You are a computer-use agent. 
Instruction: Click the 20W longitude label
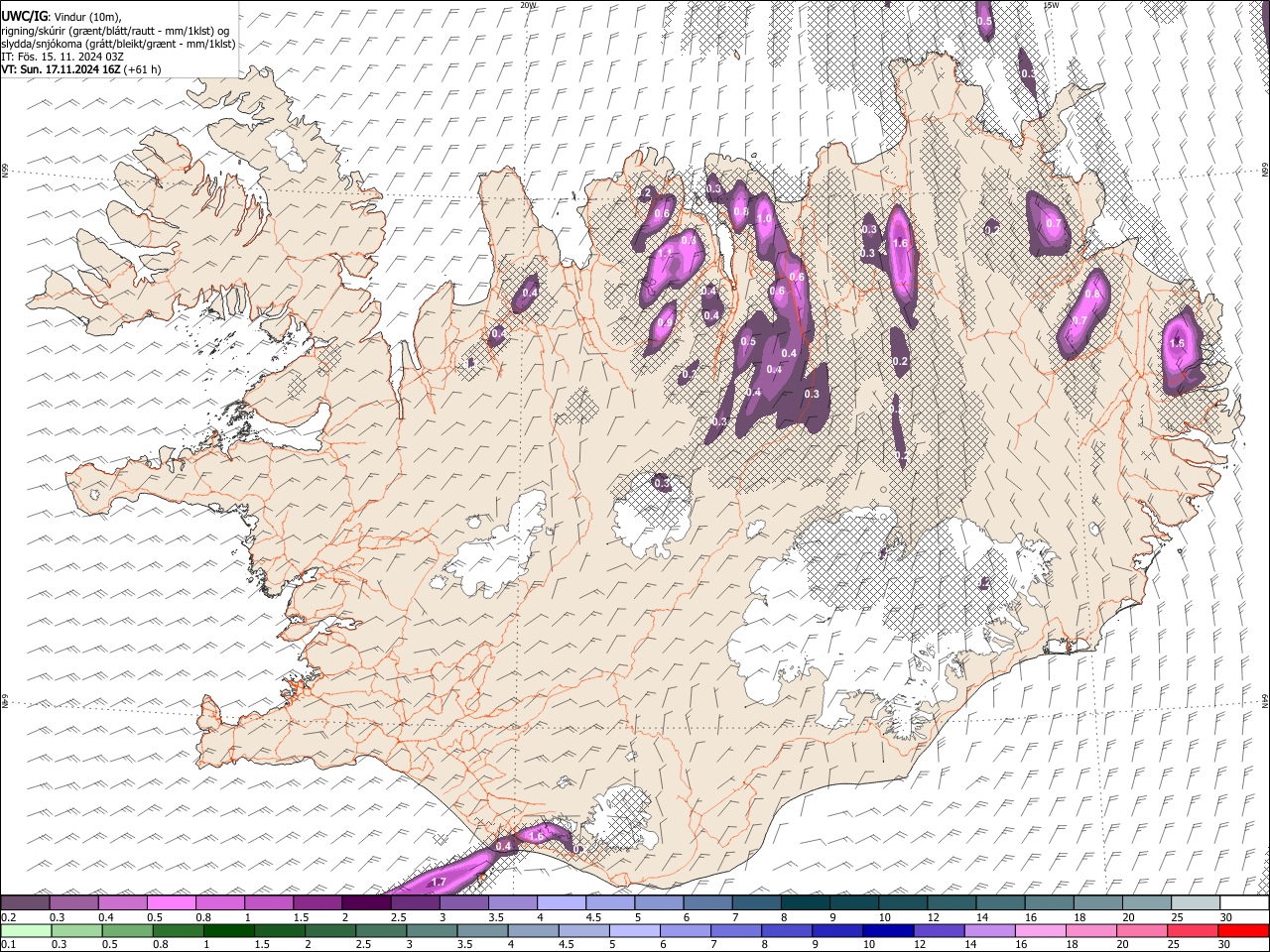pyautogui.click(x=528, y=5)
